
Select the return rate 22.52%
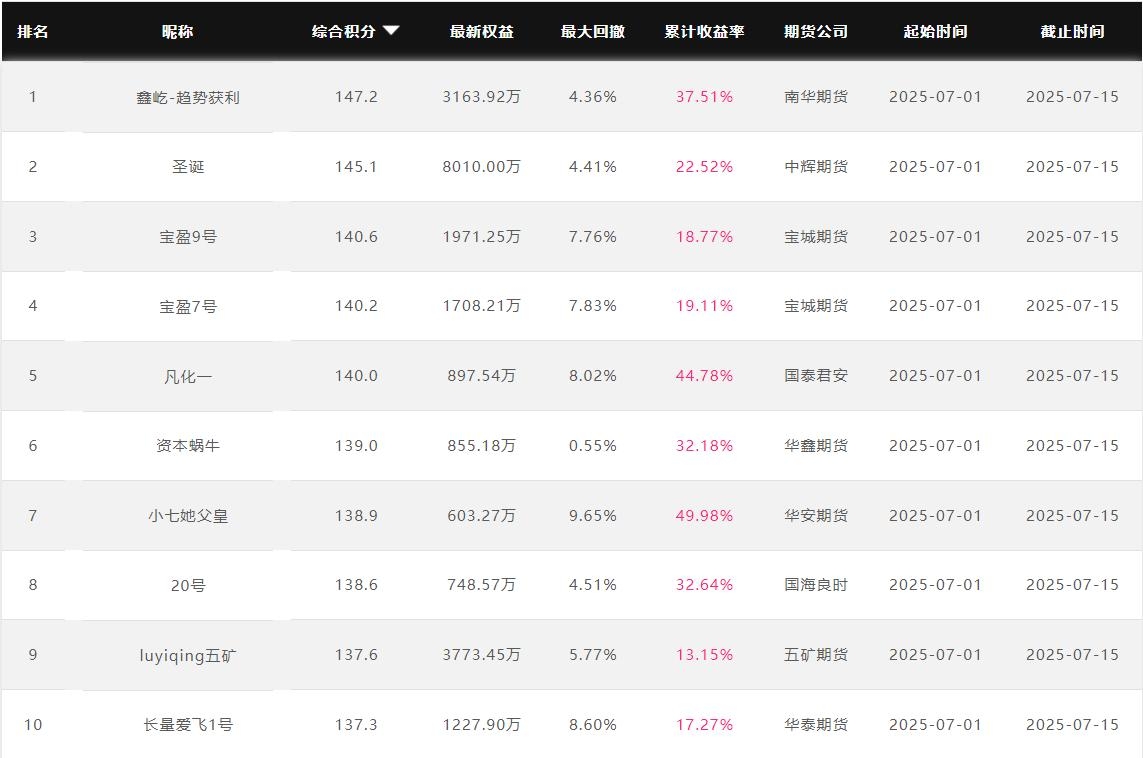point(704,167)
